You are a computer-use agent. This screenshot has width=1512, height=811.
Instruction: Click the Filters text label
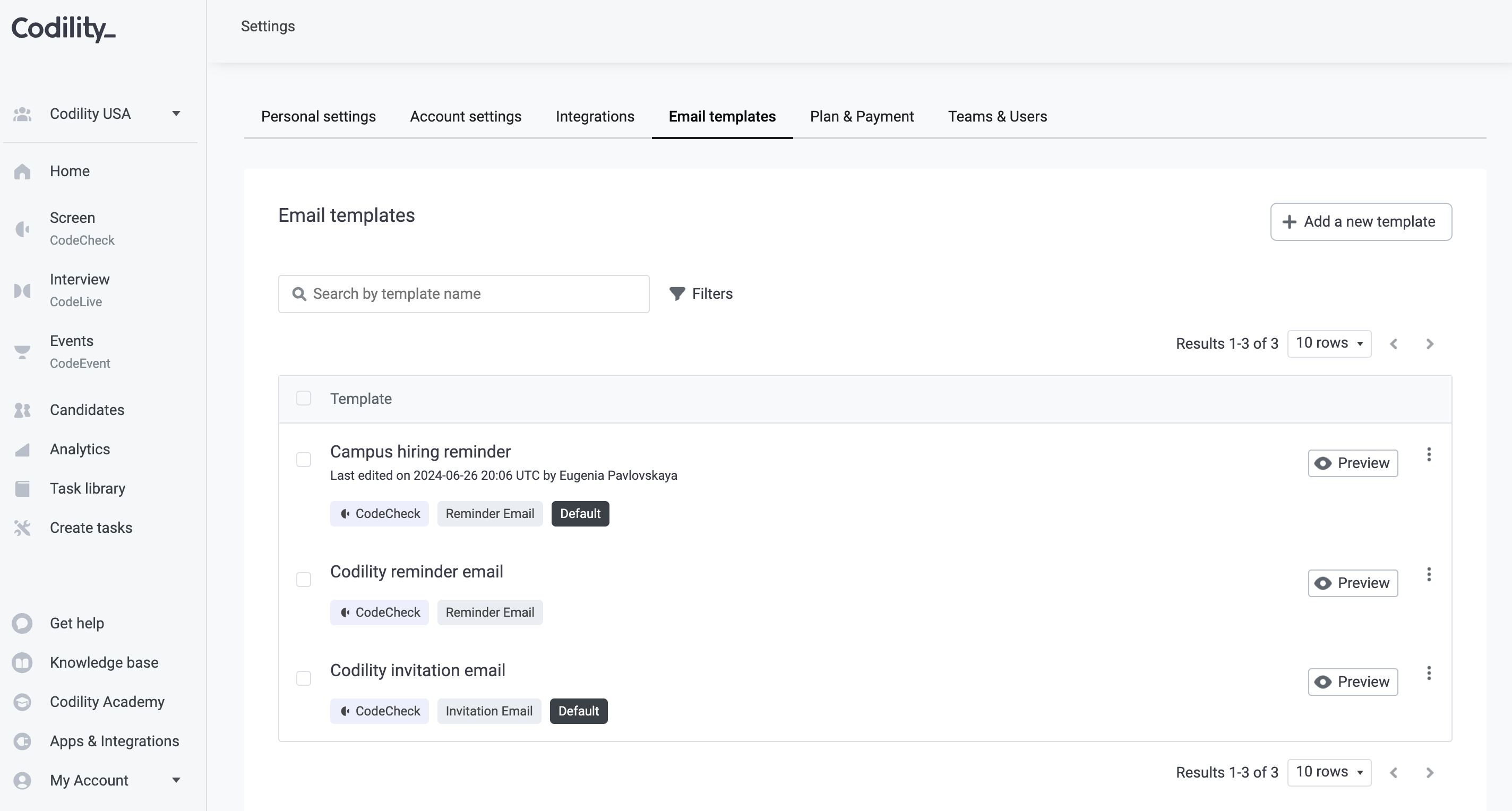pyautogui.click(x=712, y=294)
